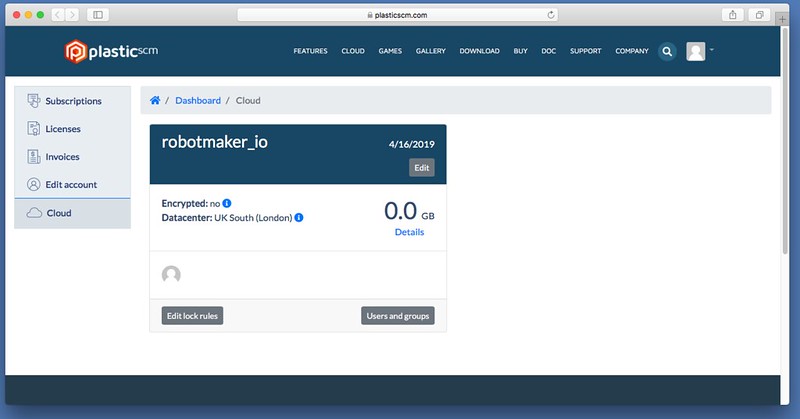Screen dimensions: 800x419
Task: Click the Subscriptions sidebar icon
Action: point(34,101)
